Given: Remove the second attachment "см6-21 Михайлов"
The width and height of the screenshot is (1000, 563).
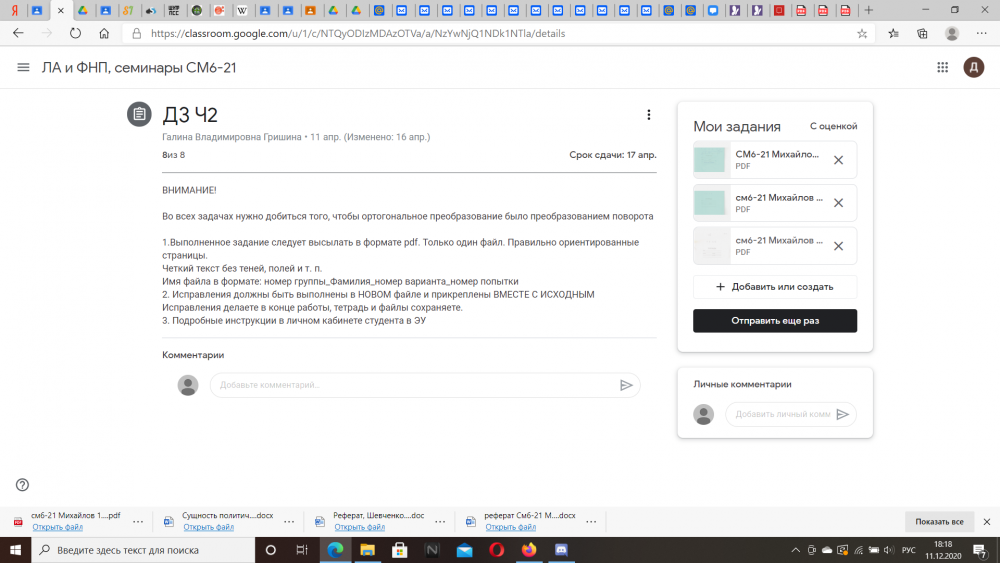Looking at the screenshot, I should tap(838, 203).
